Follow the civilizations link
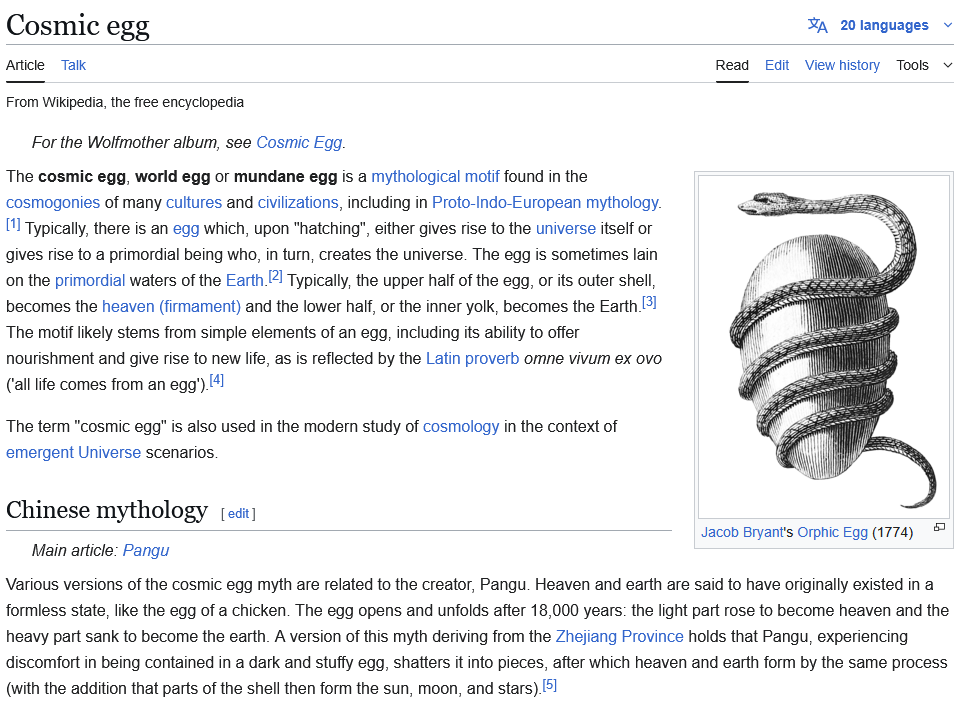 click(298, 202)
